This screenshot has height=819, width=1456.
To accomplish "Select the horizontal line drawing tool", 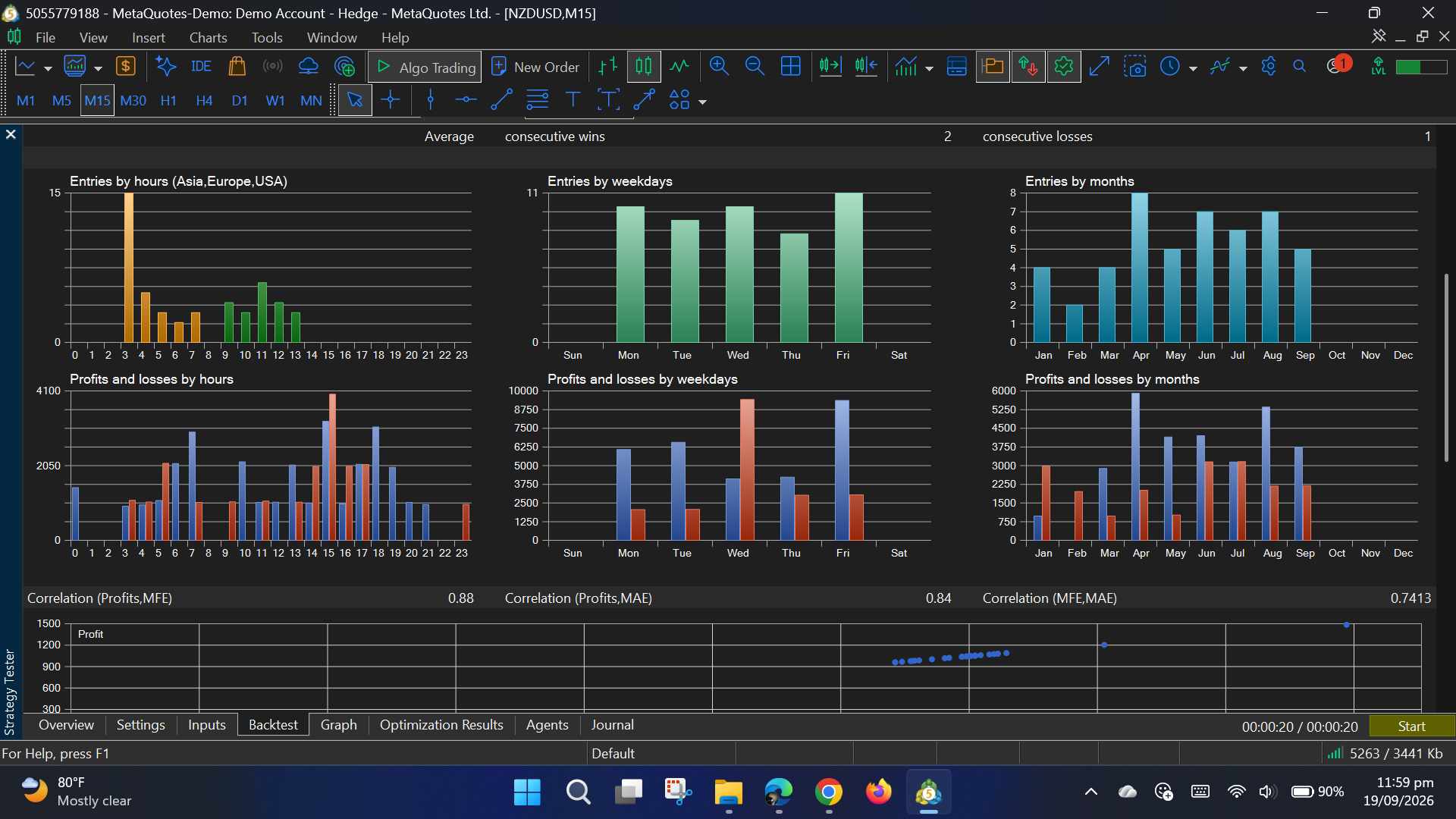I will (466, 100).
